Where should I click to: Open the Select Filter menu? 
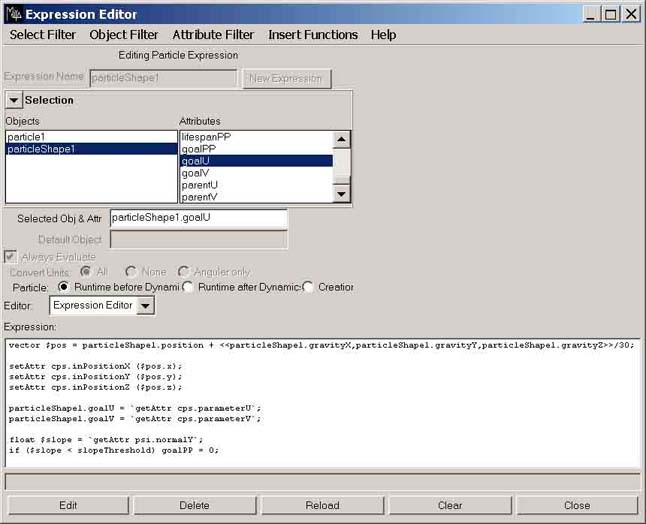tap(43, 35)
